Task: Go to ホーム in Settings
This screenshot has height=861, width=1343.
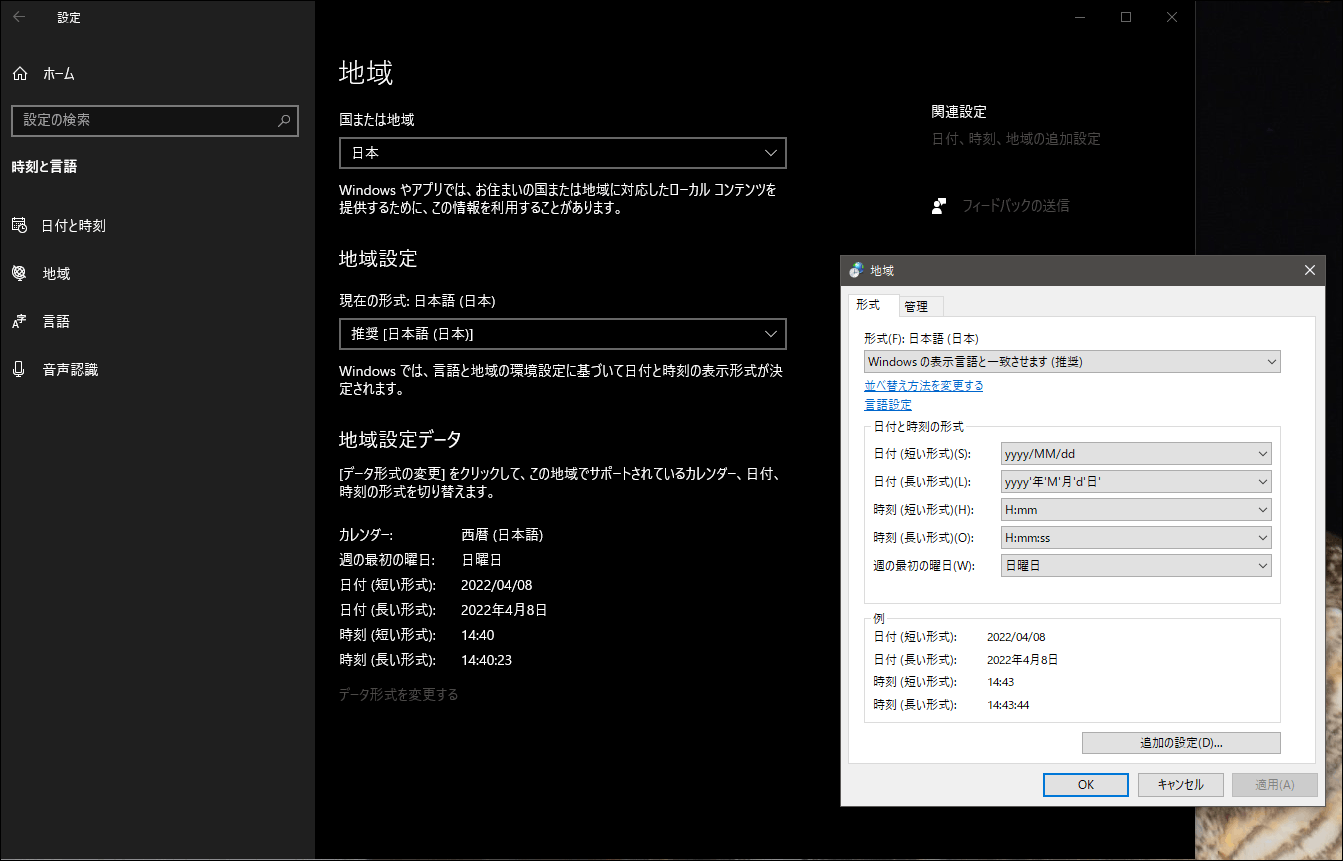Action: point(157,74)
